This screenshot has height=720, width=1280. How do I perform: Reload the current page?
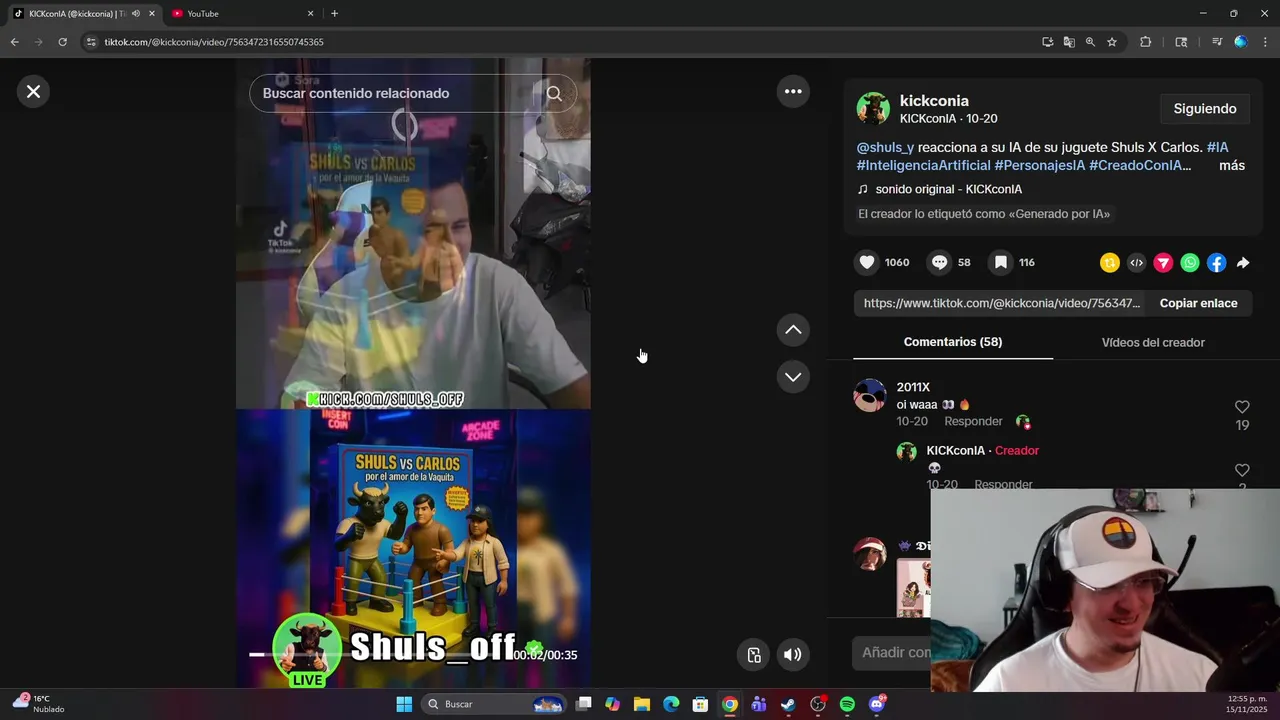pos(62,42)
